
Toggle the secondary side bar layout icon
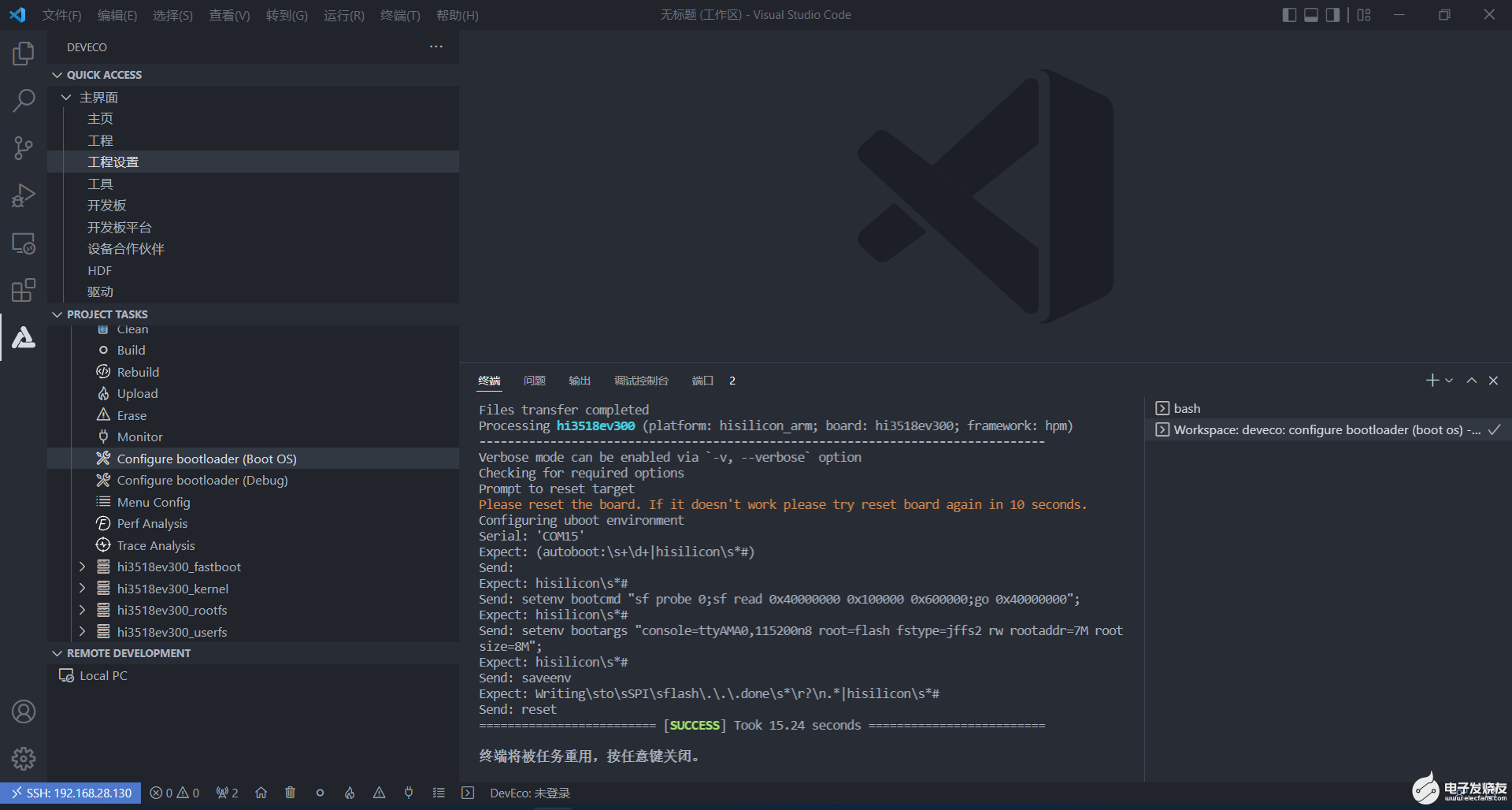[1332, 15]
